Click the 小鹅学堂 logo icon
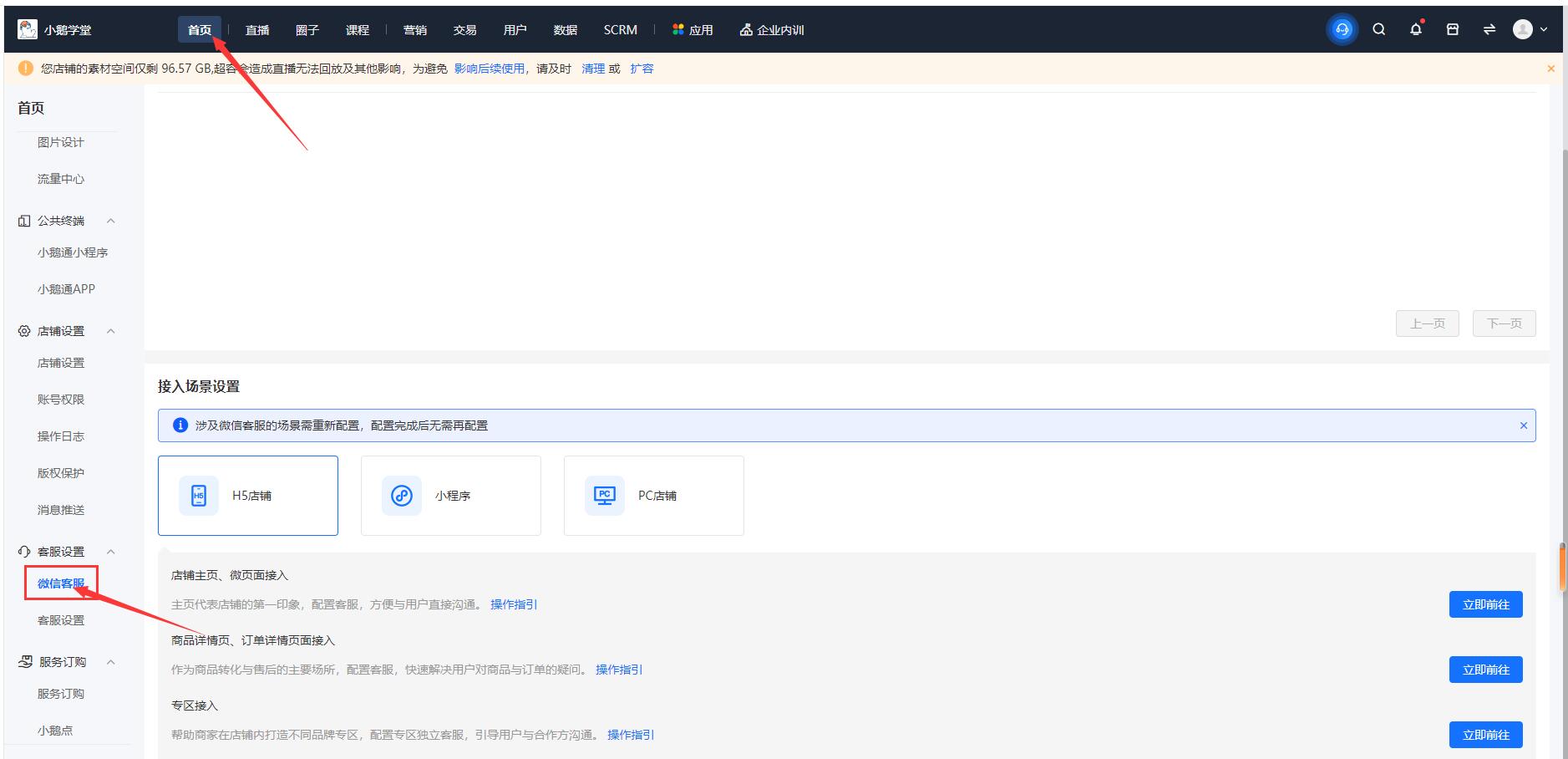1568x759 pixels. pos(28,29)
